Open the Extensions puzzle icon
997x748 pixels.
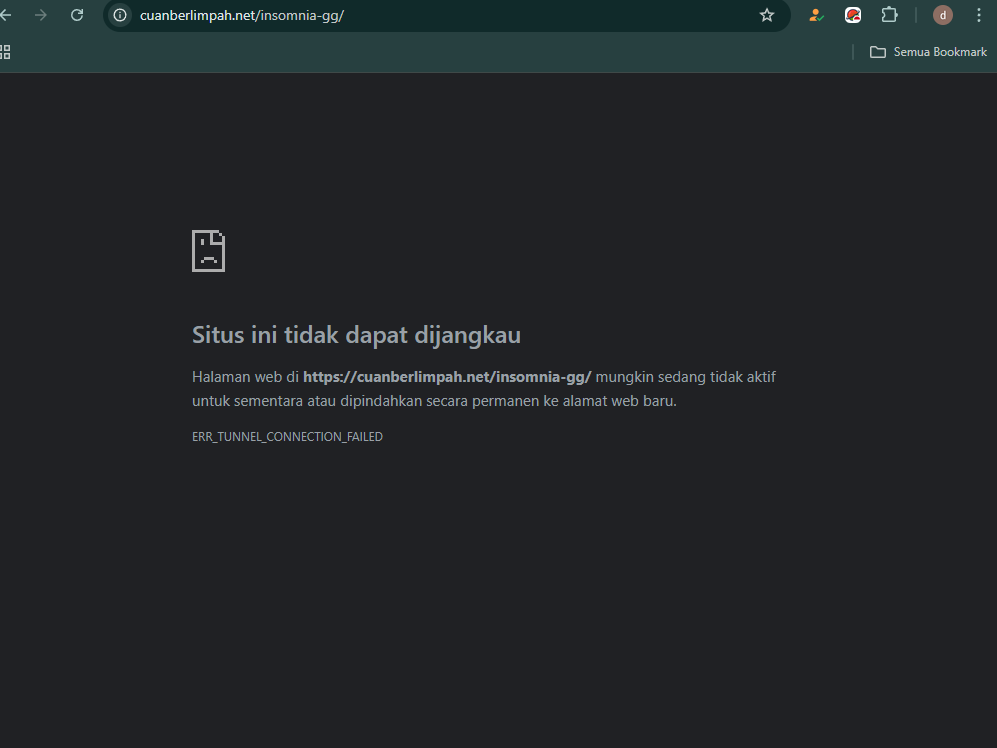890,15
